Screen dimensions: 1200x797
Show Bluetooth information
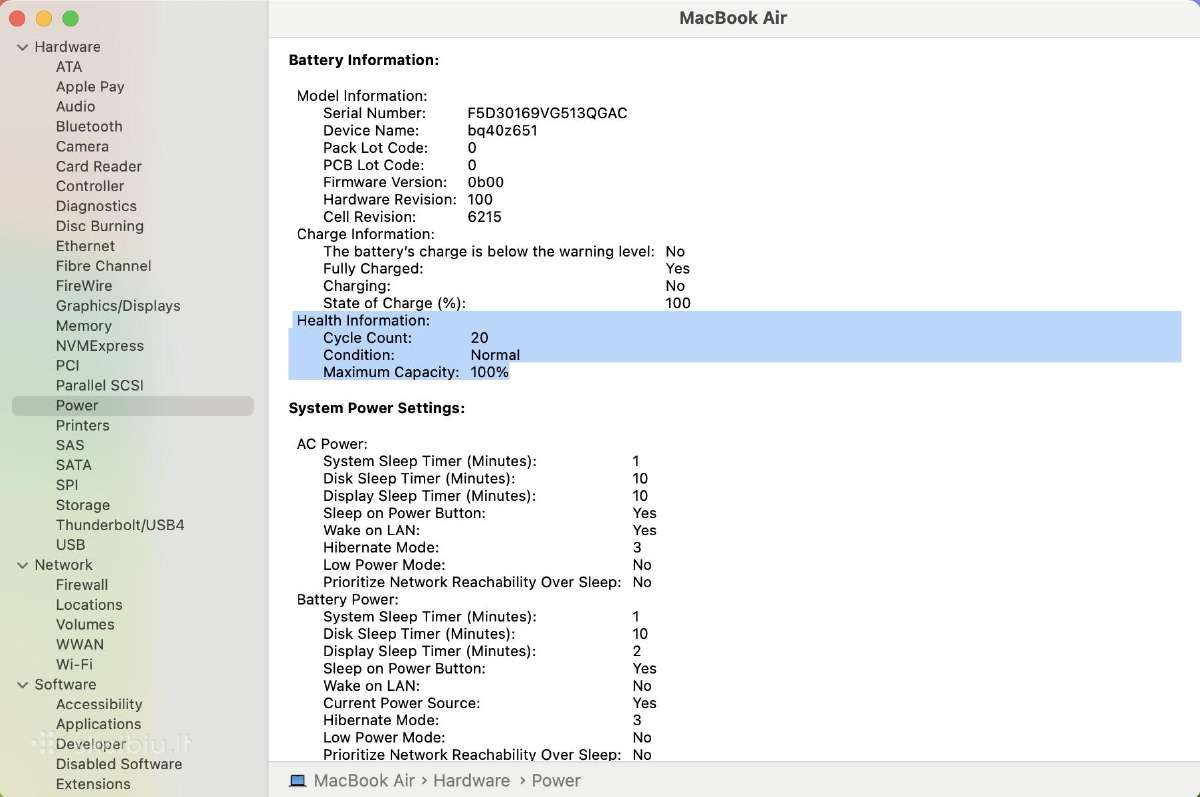pyautogui.click(x=89, y=127)
